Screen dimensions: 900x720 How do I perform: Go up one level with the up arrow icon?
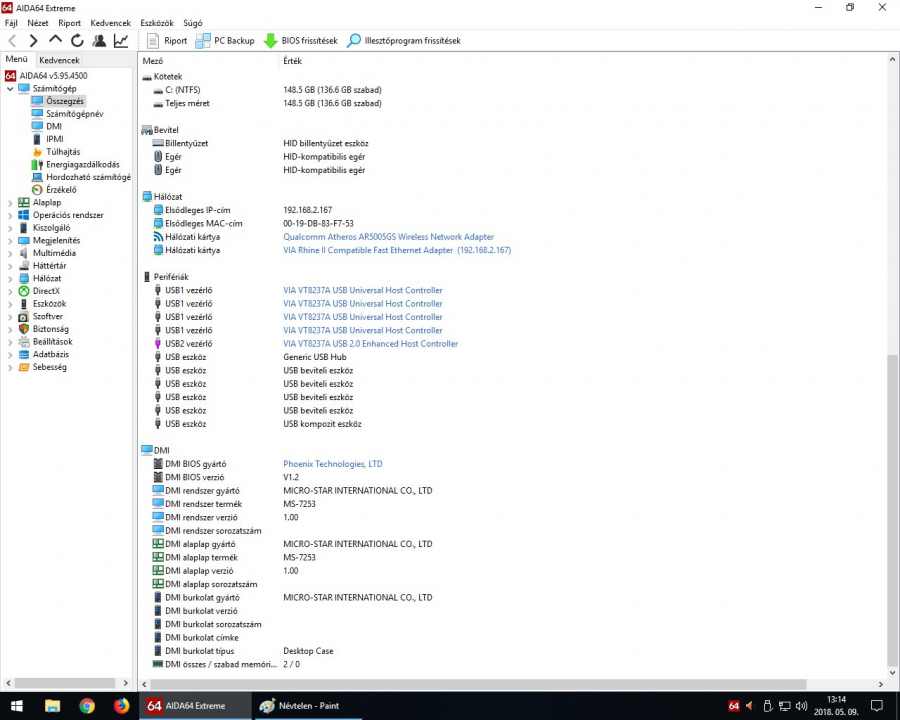pos(55,40)
